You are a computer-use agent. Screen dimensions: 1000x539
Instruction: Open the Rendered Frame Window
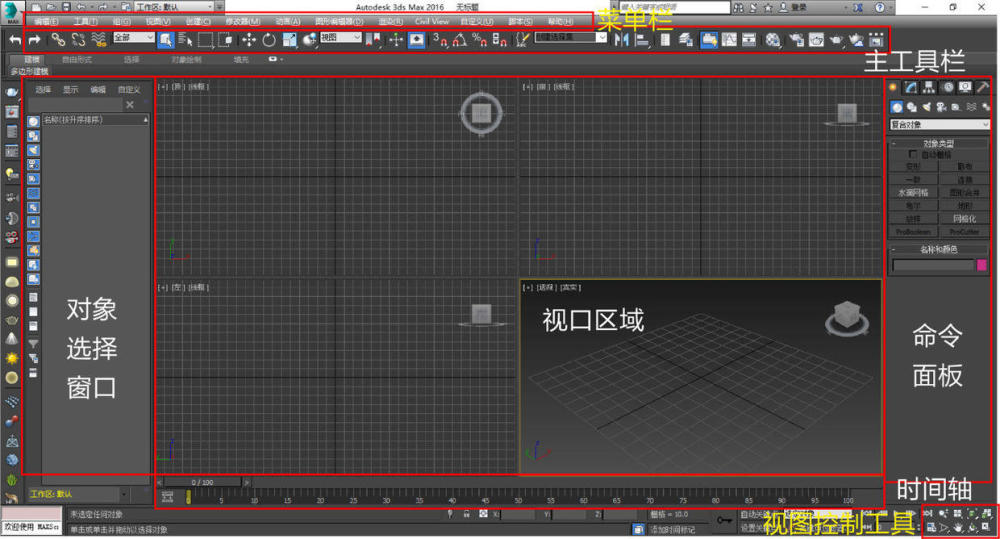pos(816,40)
